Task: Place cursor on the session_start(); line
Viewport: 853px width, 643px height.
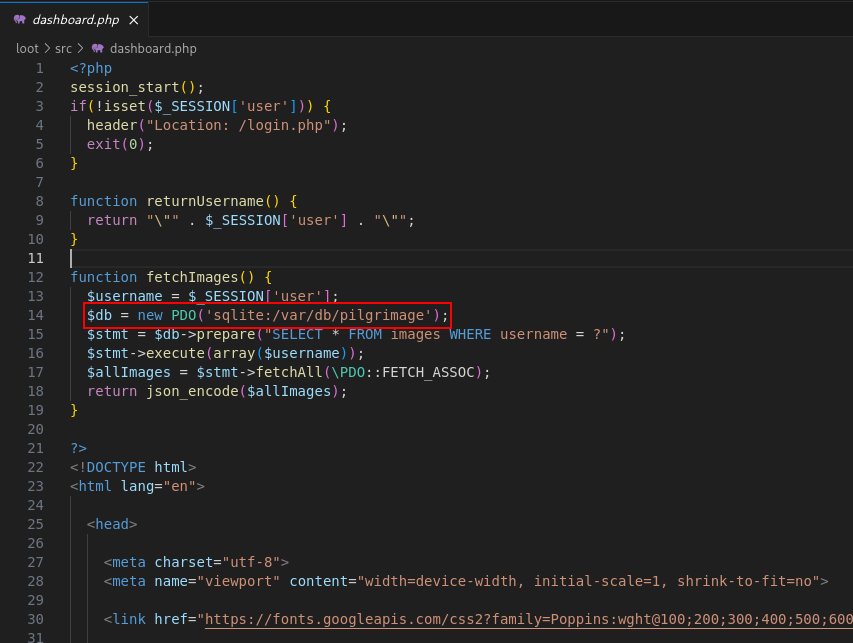Action: [x=137, y=87]
